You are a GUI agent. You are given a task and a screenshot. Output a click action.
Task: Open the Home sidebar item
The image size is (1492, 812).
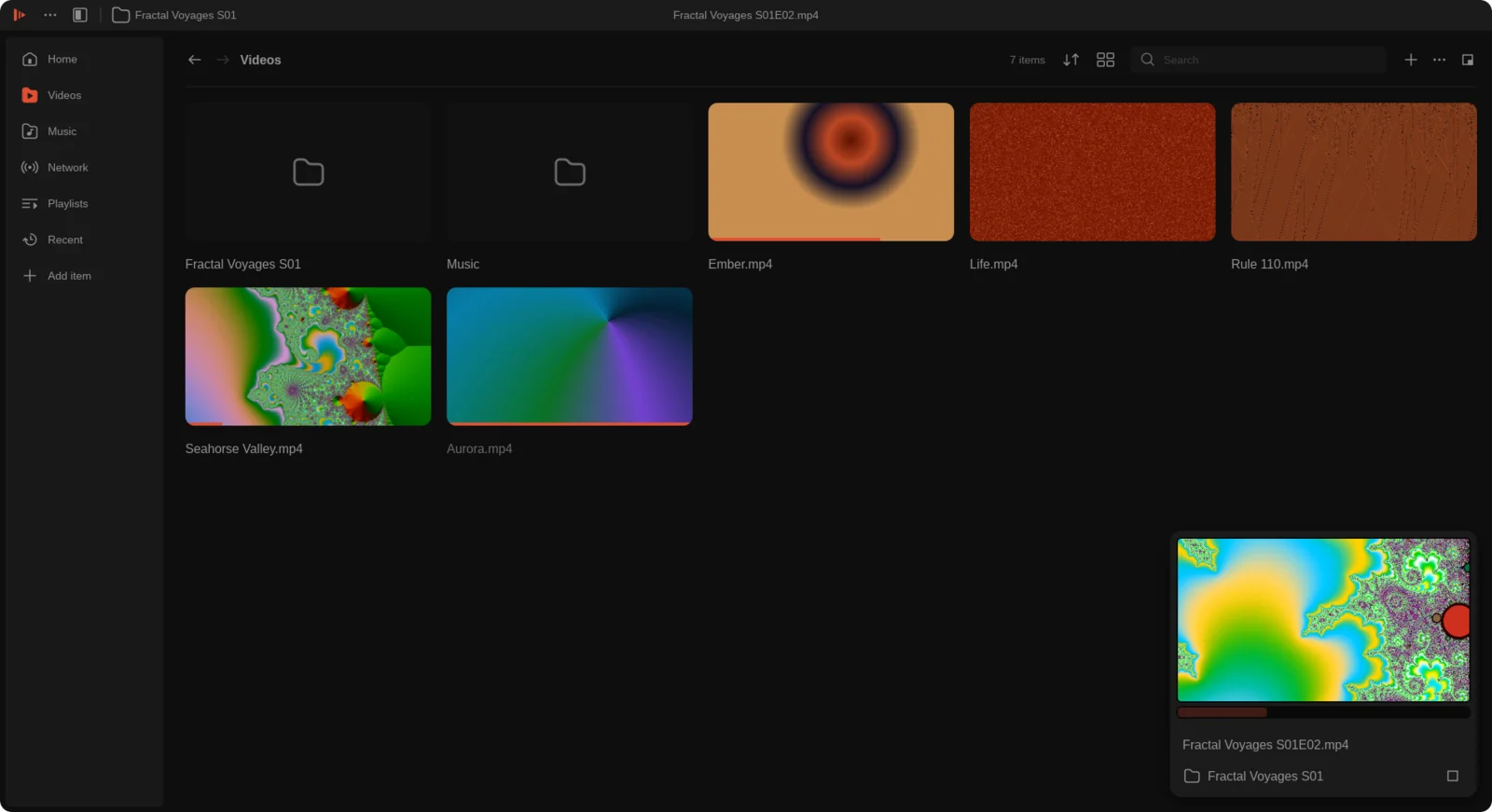84,59
